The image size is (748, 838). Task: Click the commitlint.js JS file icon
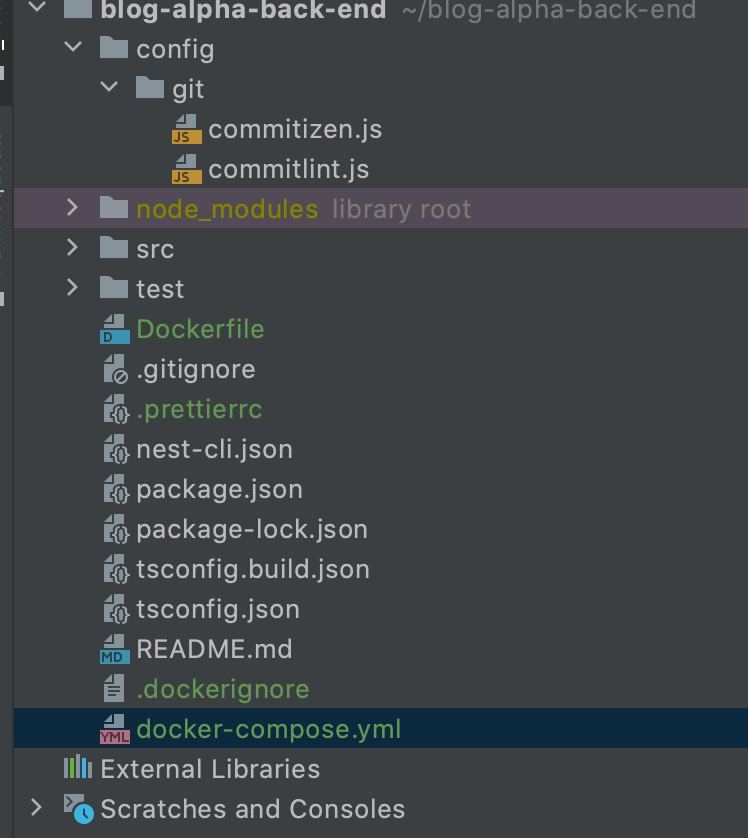186,169
